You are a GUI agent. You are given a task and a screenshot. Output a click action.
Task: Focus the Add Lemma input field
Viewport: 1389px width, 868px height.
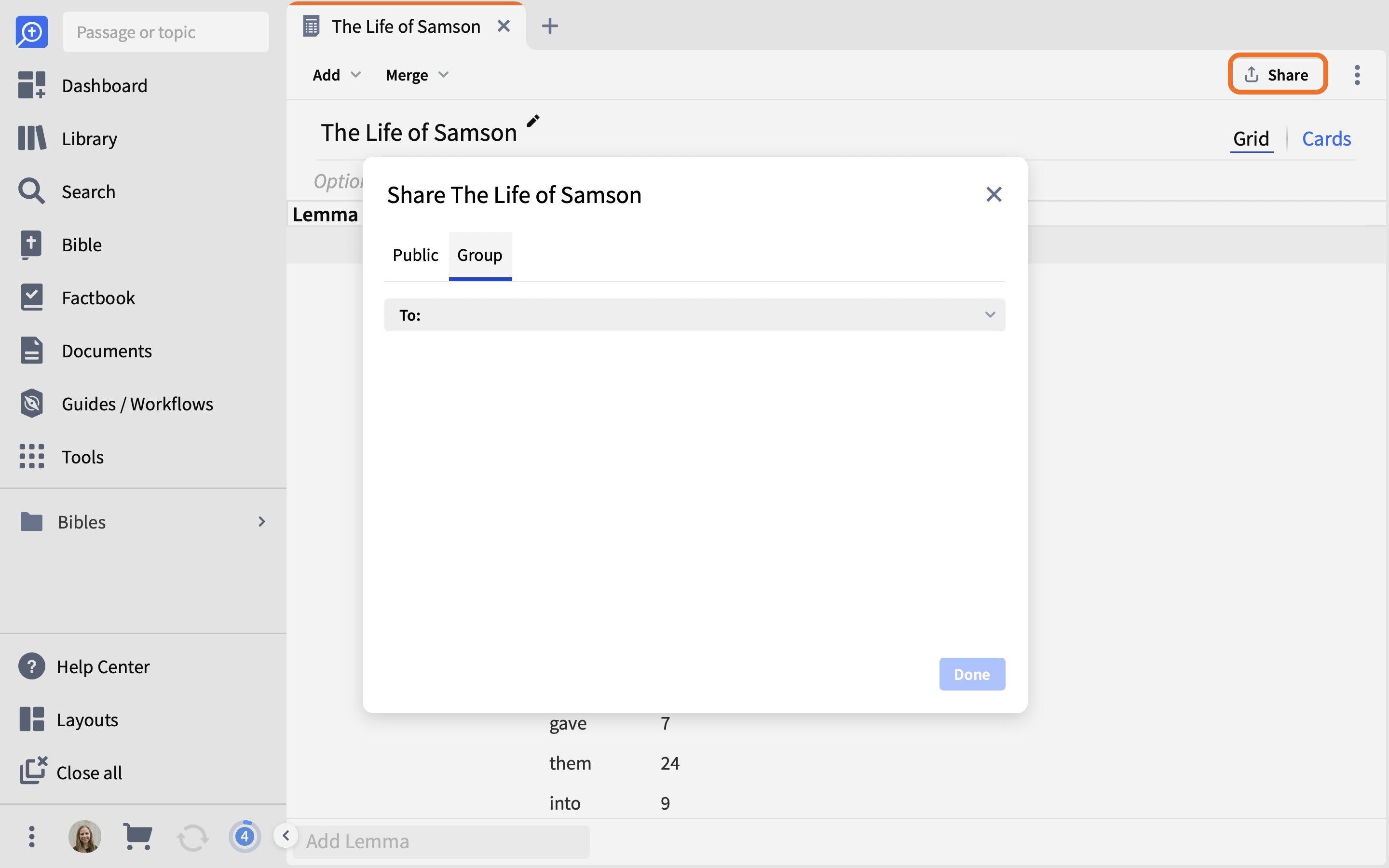441,841
